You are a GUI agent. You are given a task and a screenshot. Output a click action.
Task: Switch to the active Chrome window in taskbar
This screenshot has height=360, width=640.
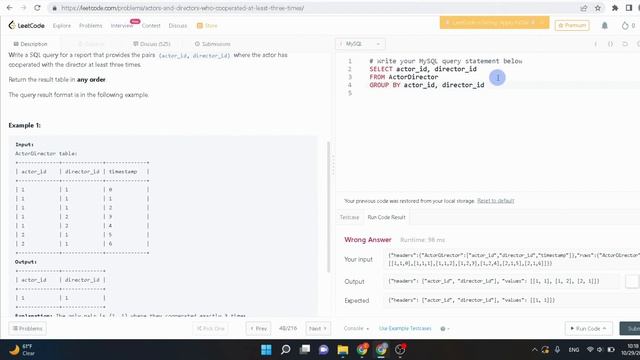(x=381, y=350)
